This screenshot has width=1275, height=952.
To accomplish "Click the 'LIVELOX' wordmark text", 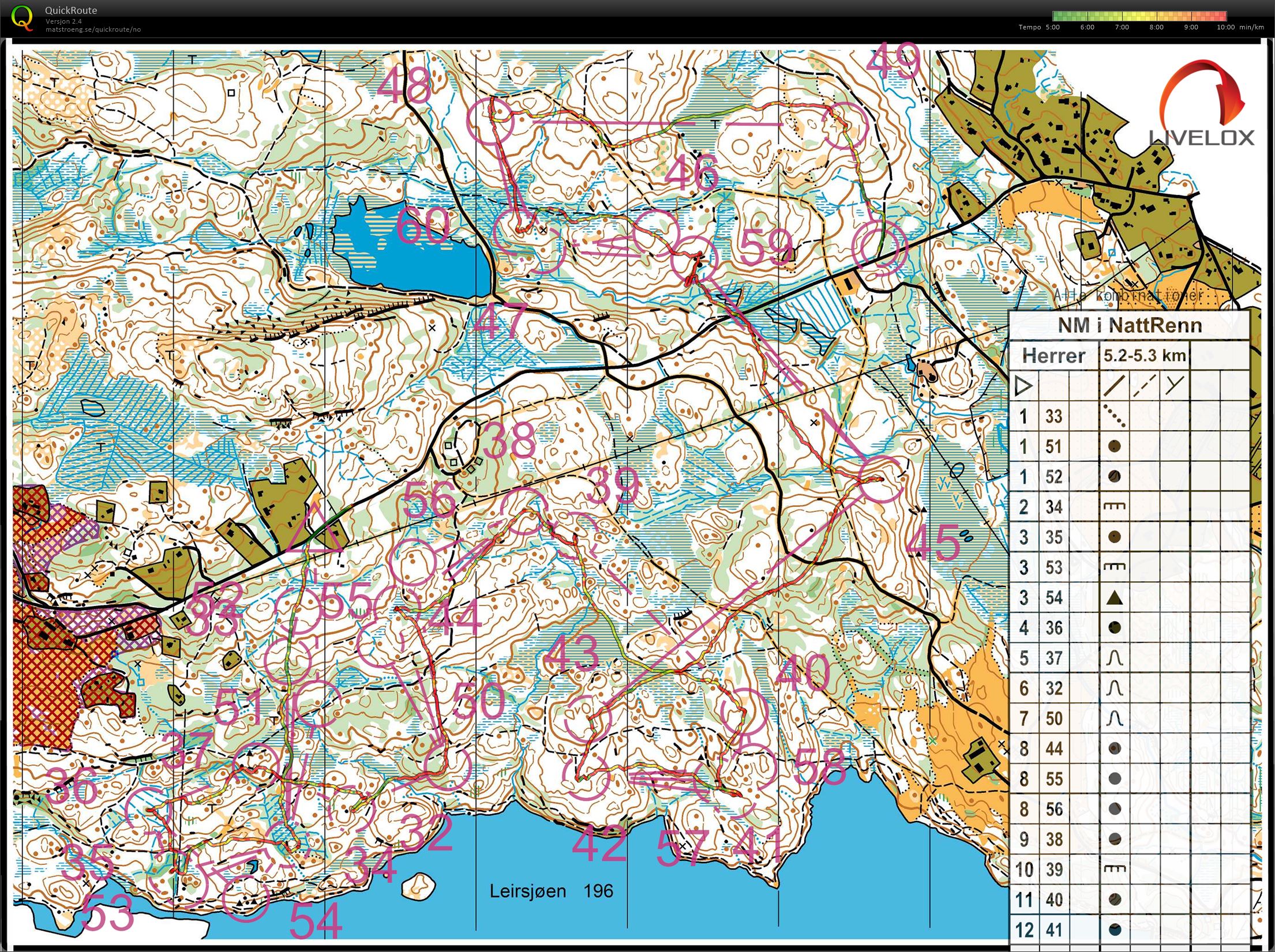I will tap(1202, 137).
